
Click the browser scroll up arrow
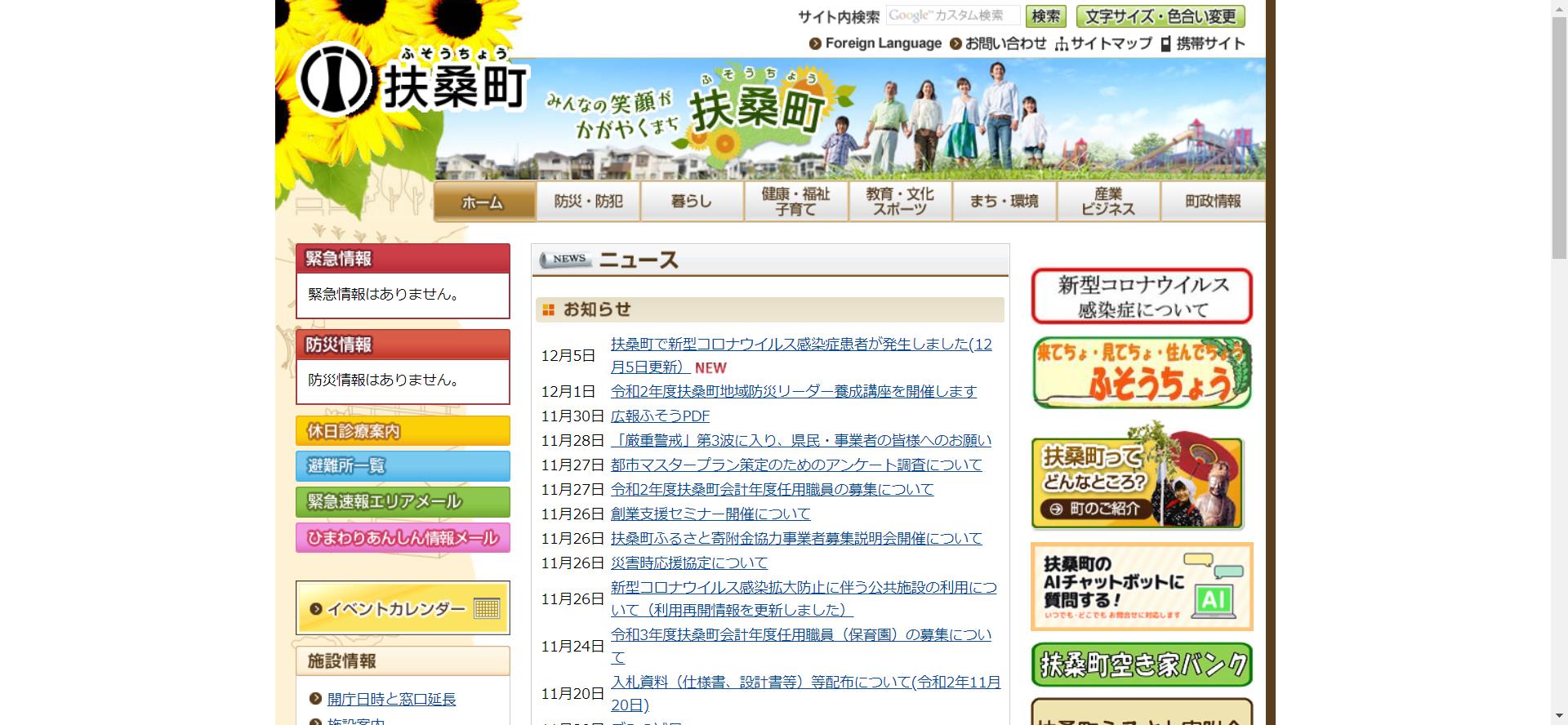[x=1560, y=7]
